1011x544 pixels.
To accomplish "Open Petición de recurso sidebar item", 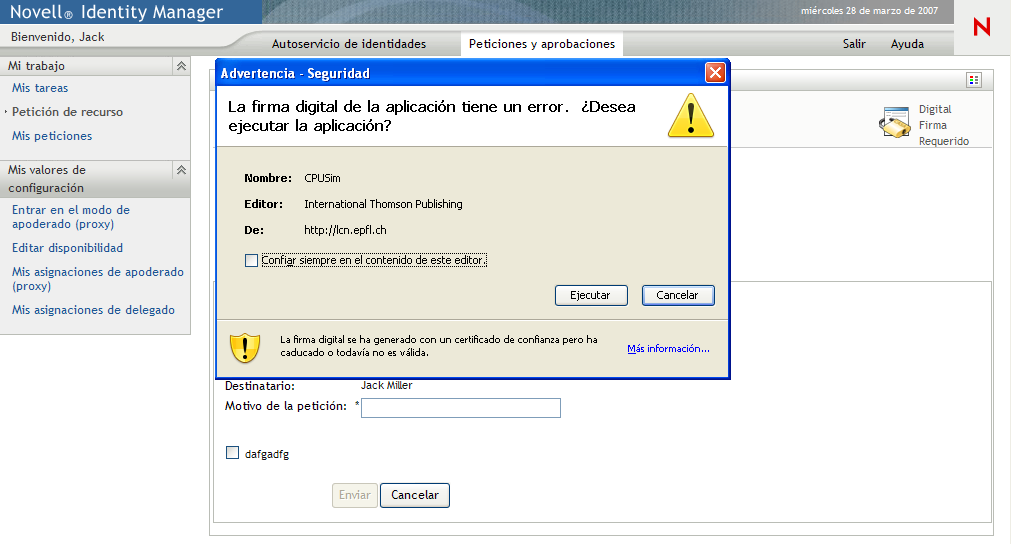I will point(67,112).
